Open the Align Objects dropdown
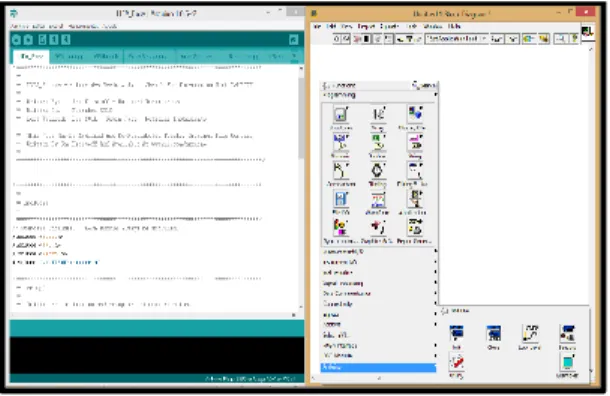The image size is (610, 396). tap(497, 39)
